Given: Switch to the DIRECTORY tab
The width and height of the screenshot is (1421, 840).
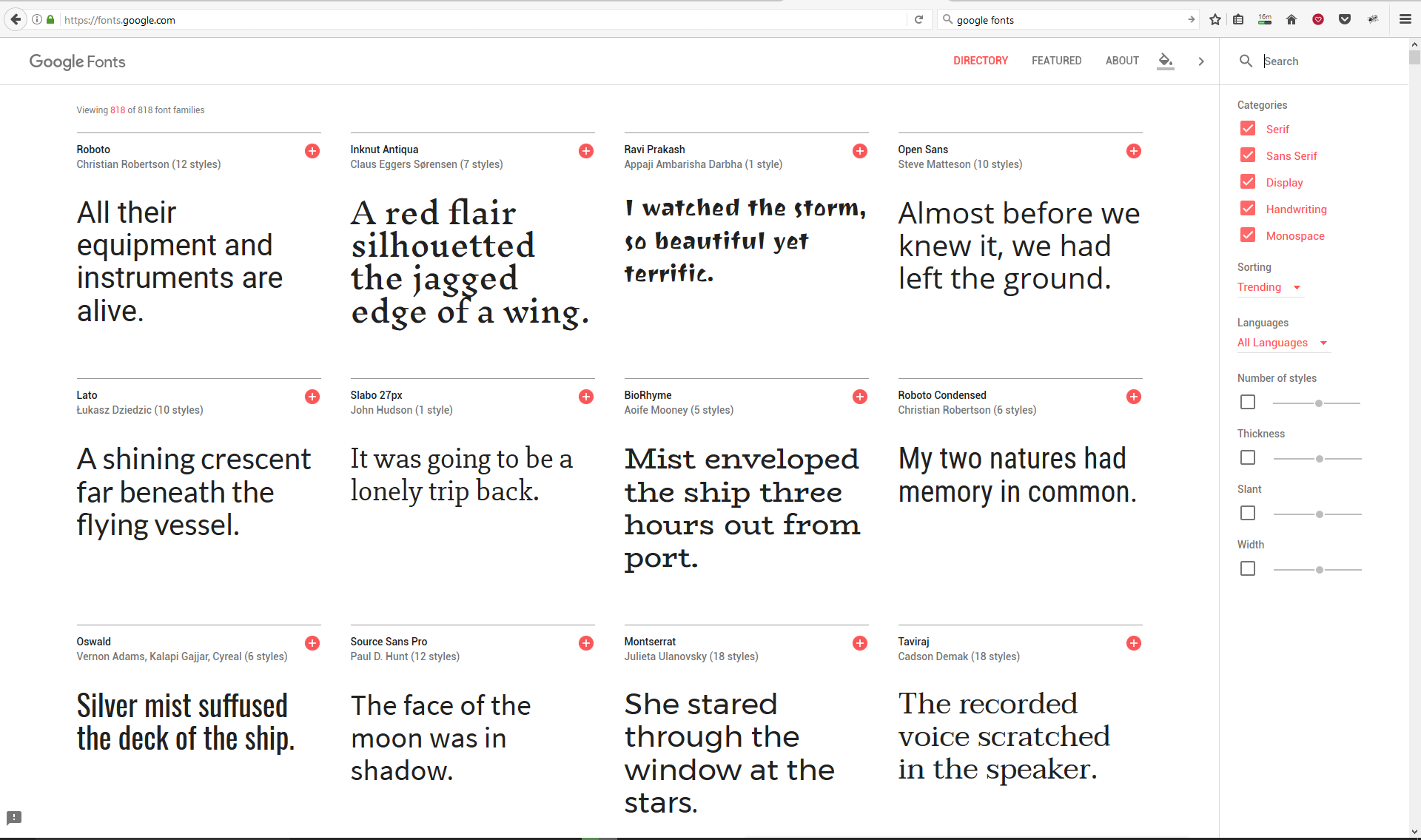Looking at the screenshot, I should click(981, 61).
